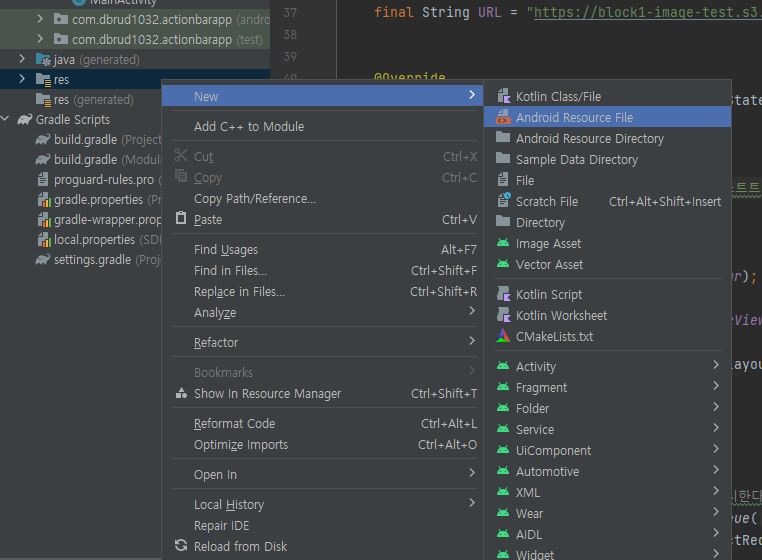Open the AIDL submenu
This screenshot has height=560, width=762.
[607, 534]
